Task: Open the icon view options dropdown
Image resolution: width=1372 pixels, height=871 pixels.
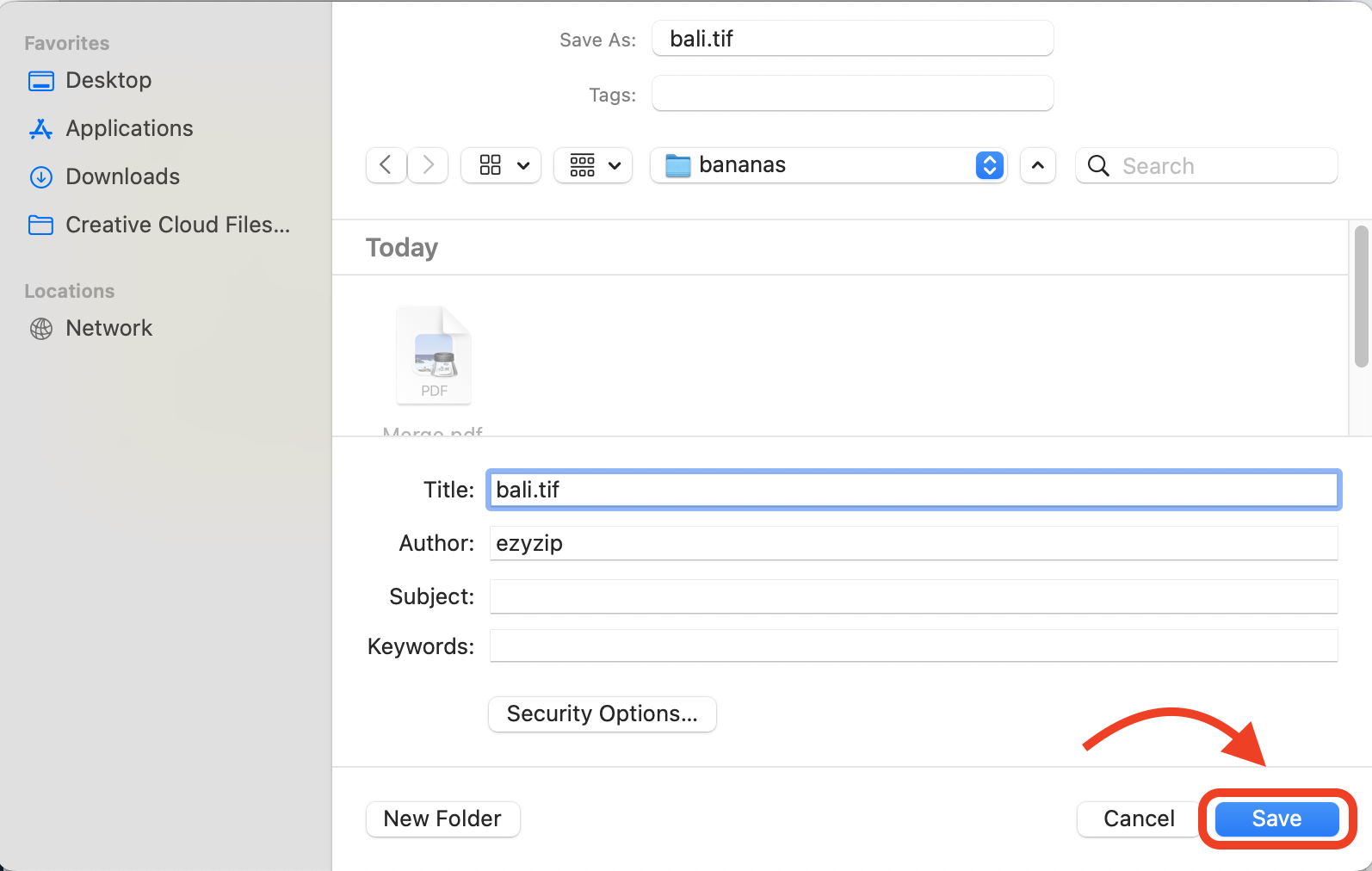Action: tap(501, 165)
